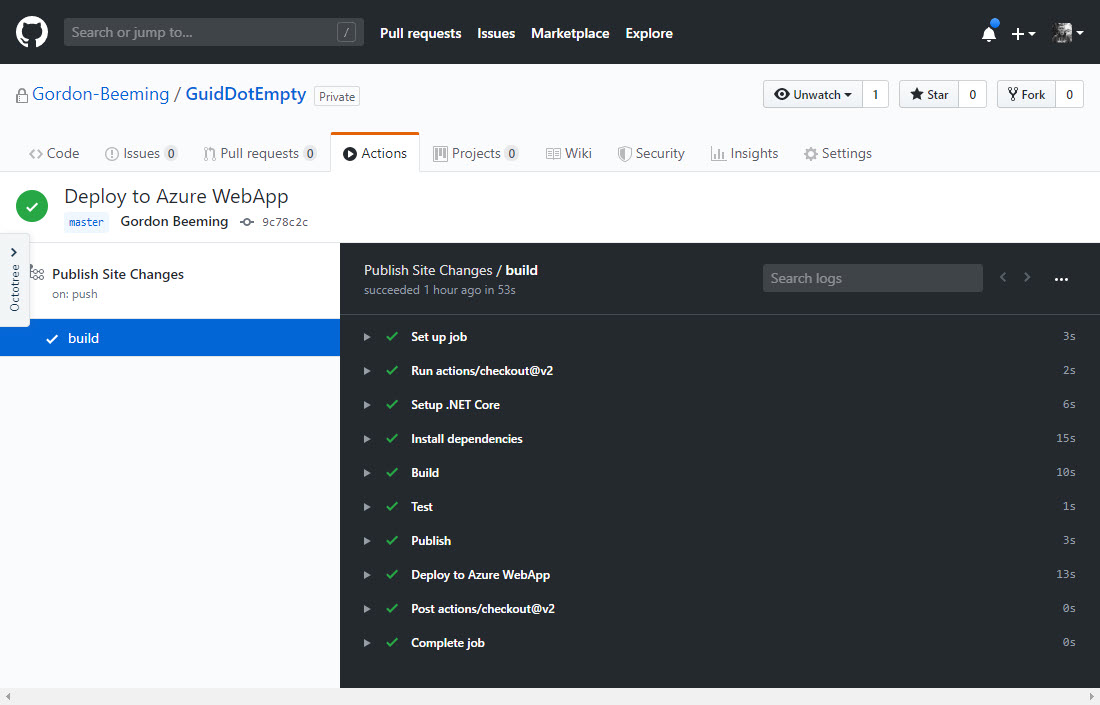Click the Deploy to Azure WebApp step name
Image resolution: width=1100 pixels, height=705 pixels.
(481, 575)
